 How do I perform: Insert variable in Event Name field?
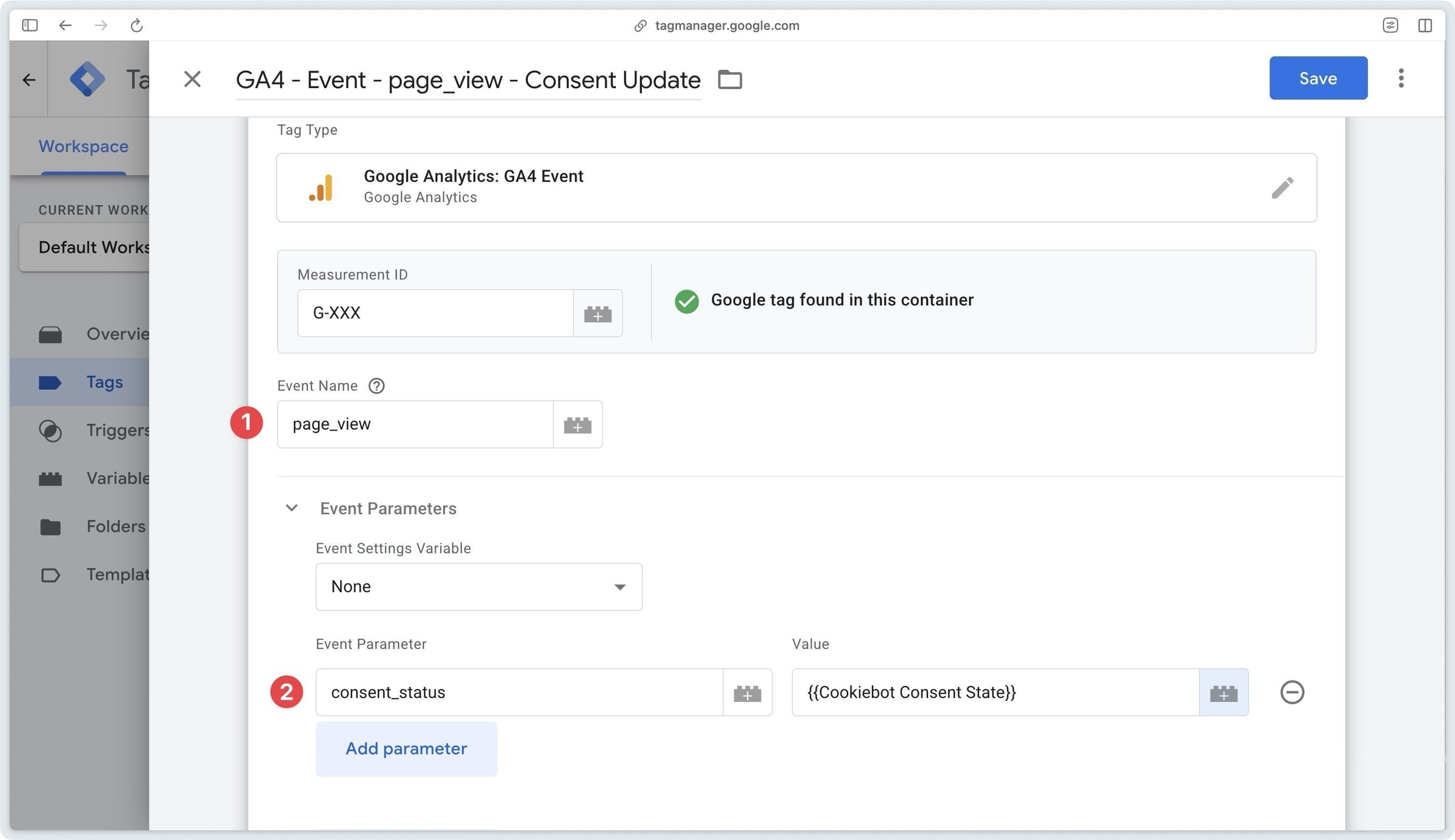pos(578,425)
